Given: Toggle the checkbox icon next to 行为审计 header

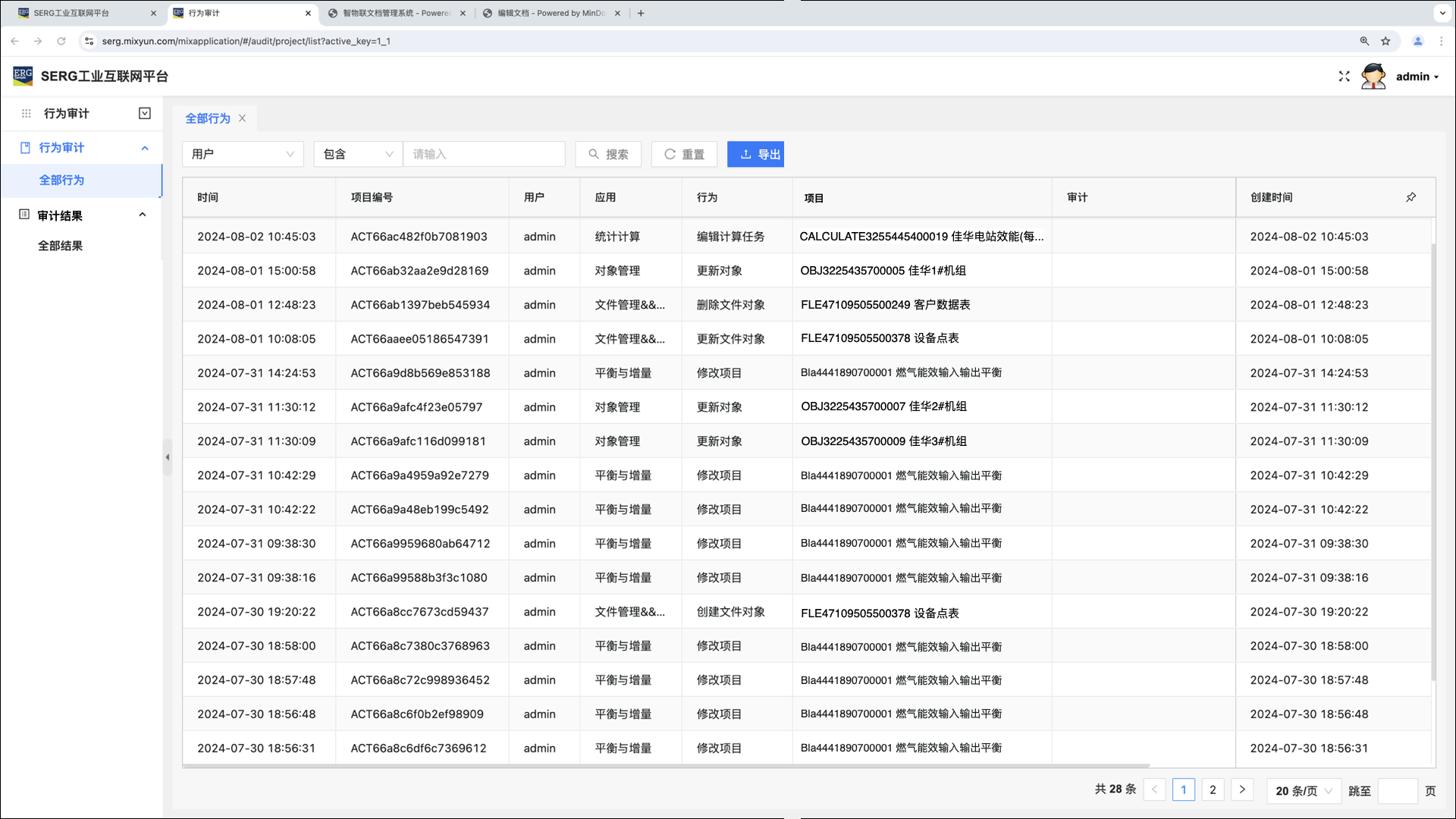Looking at the screenshot, I should (145, 114).
